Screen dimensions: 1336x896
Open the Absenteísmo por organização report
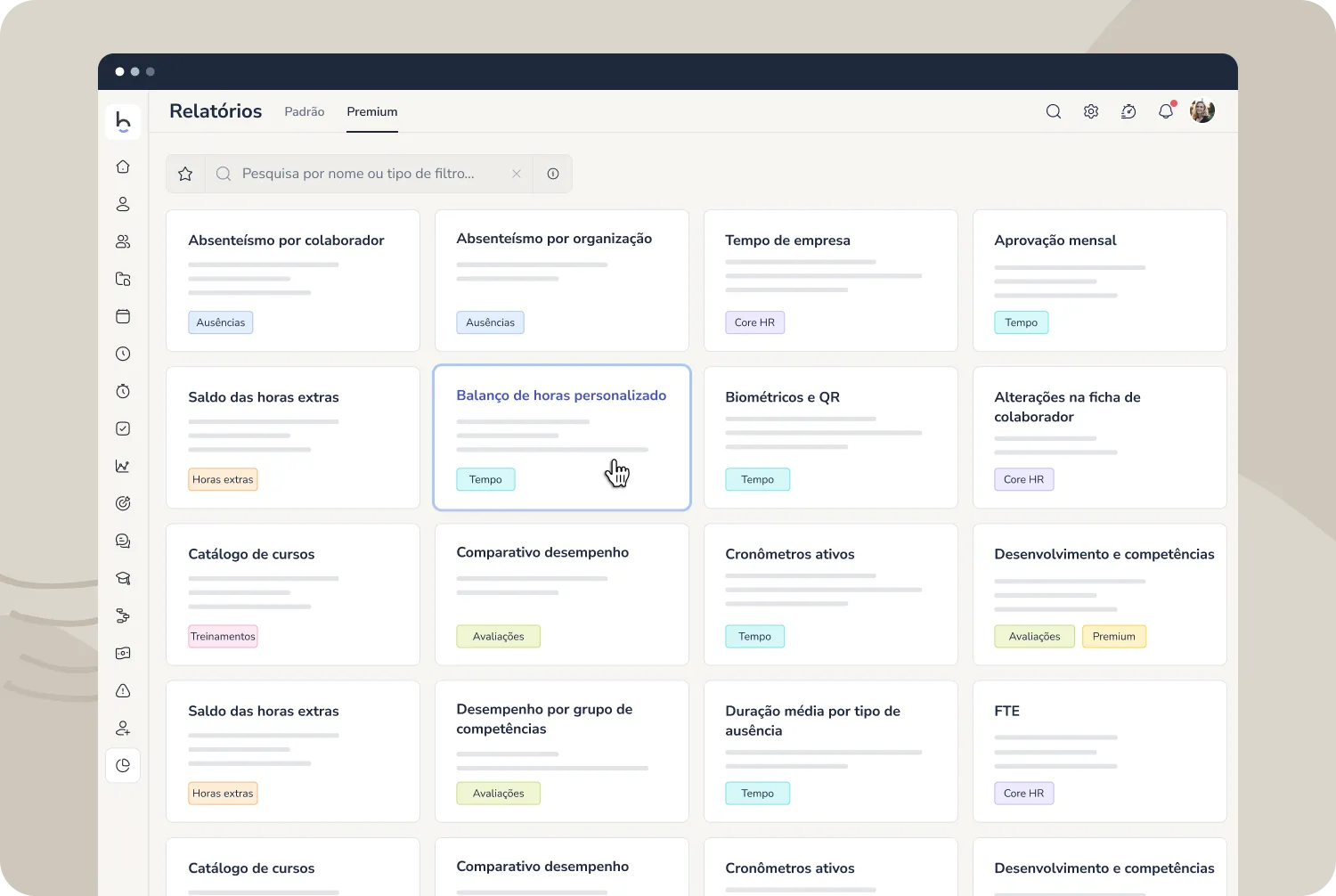click(562, 281)
